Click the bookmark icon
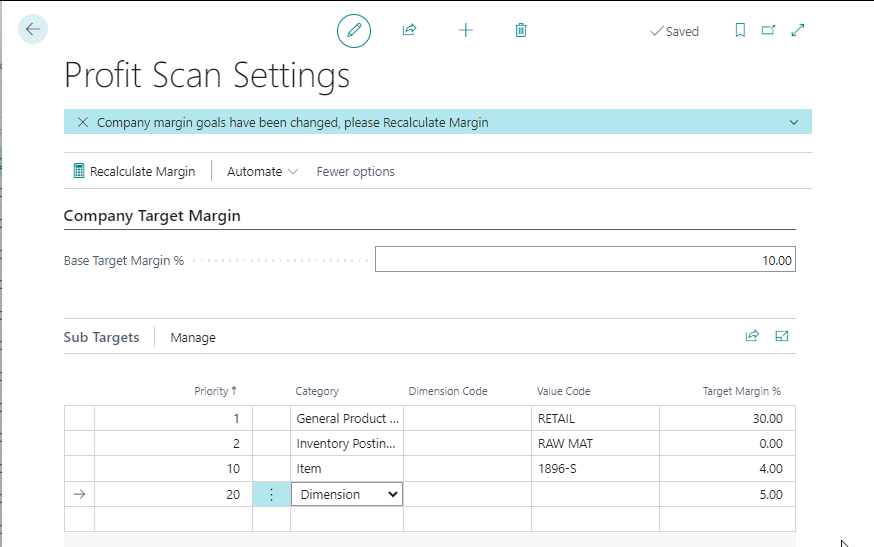Image resolution: width=874 pixels, height=547 pixels. coord(740,31)
